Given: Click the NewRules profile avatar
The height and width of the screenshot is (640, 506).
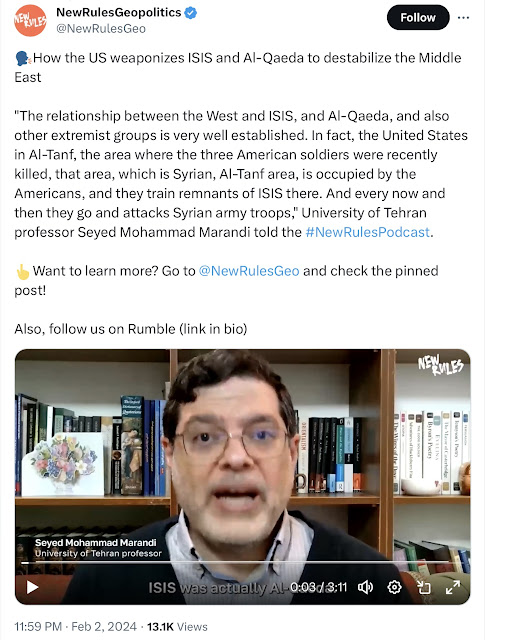Looking at the screenshot, I should 30,20.
